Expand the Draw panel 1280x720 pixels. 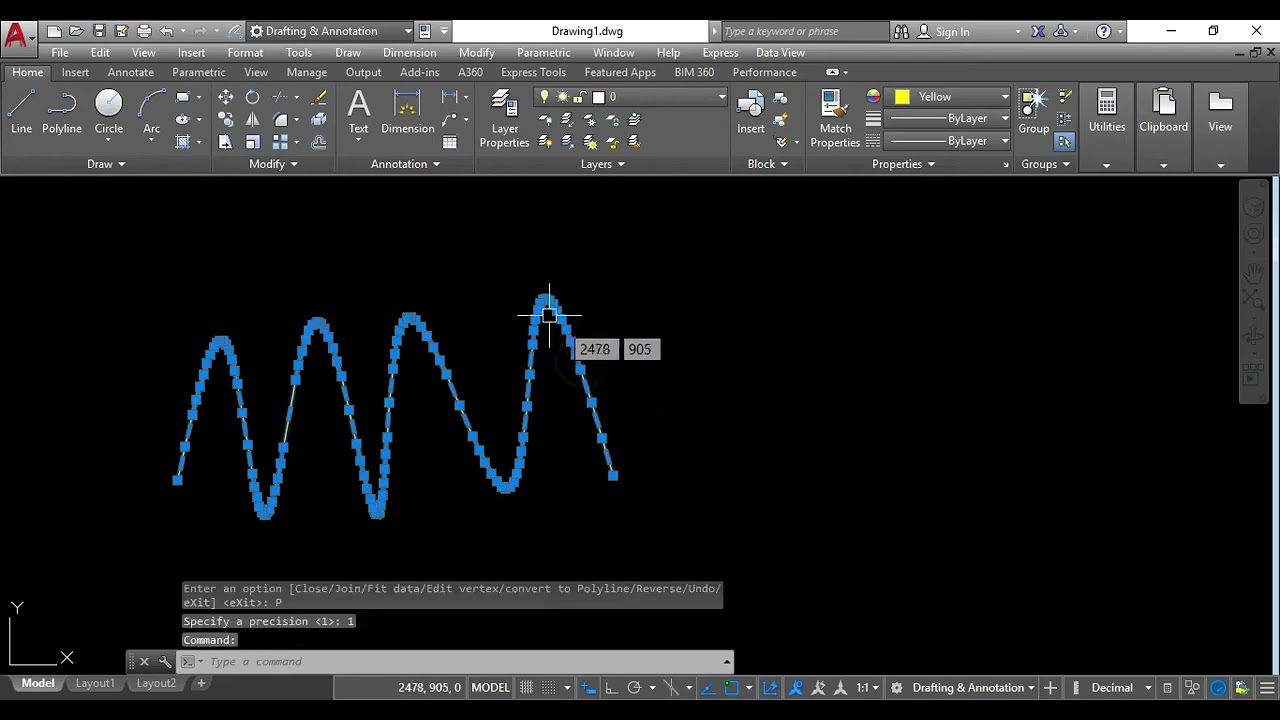(x=105, y=164)
